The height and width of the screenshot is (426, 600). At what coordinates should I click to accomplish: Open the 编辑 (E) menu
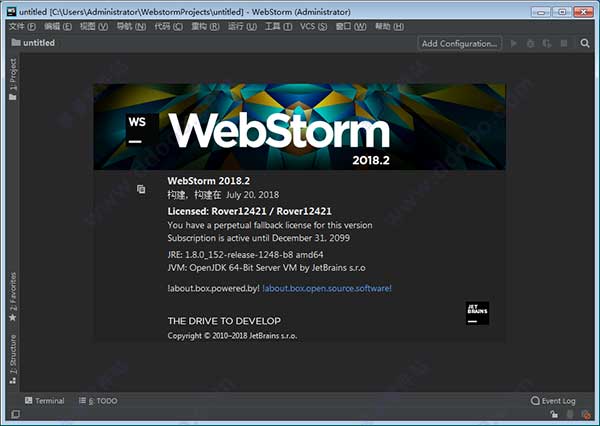pos(58,26)
